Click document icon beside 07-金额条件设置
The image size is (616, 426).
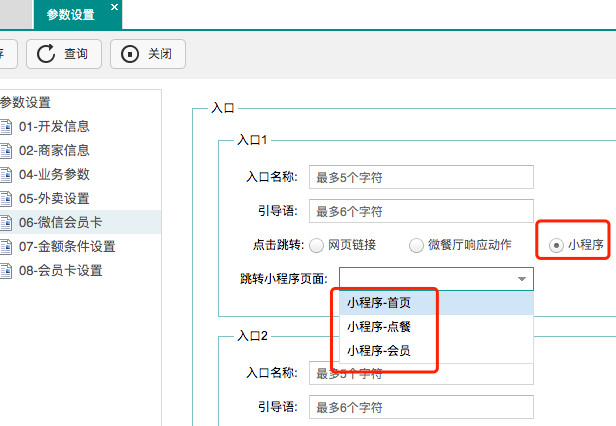5,246
